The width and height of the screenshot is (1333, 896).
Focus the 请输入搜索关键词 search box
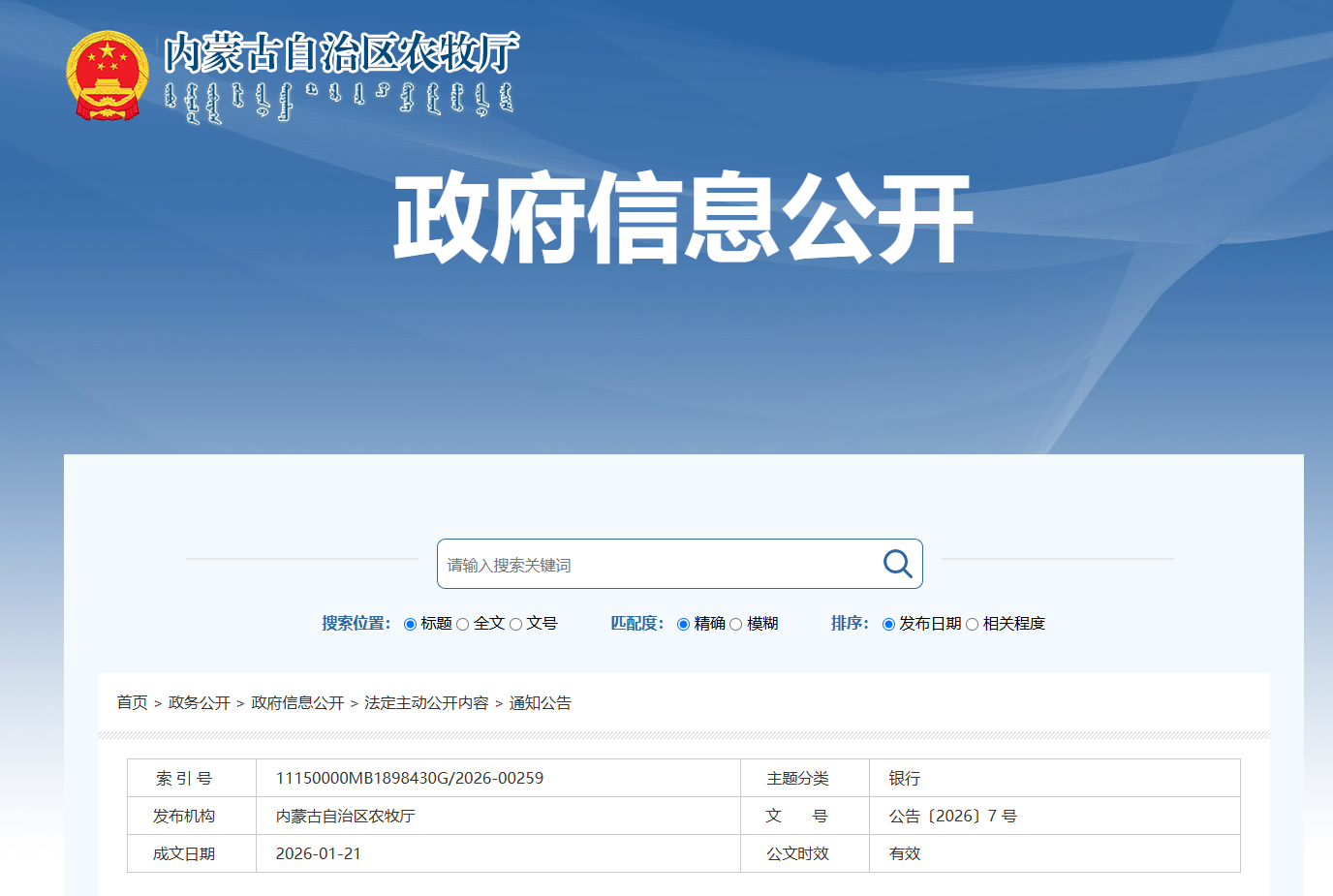[659, 565]
